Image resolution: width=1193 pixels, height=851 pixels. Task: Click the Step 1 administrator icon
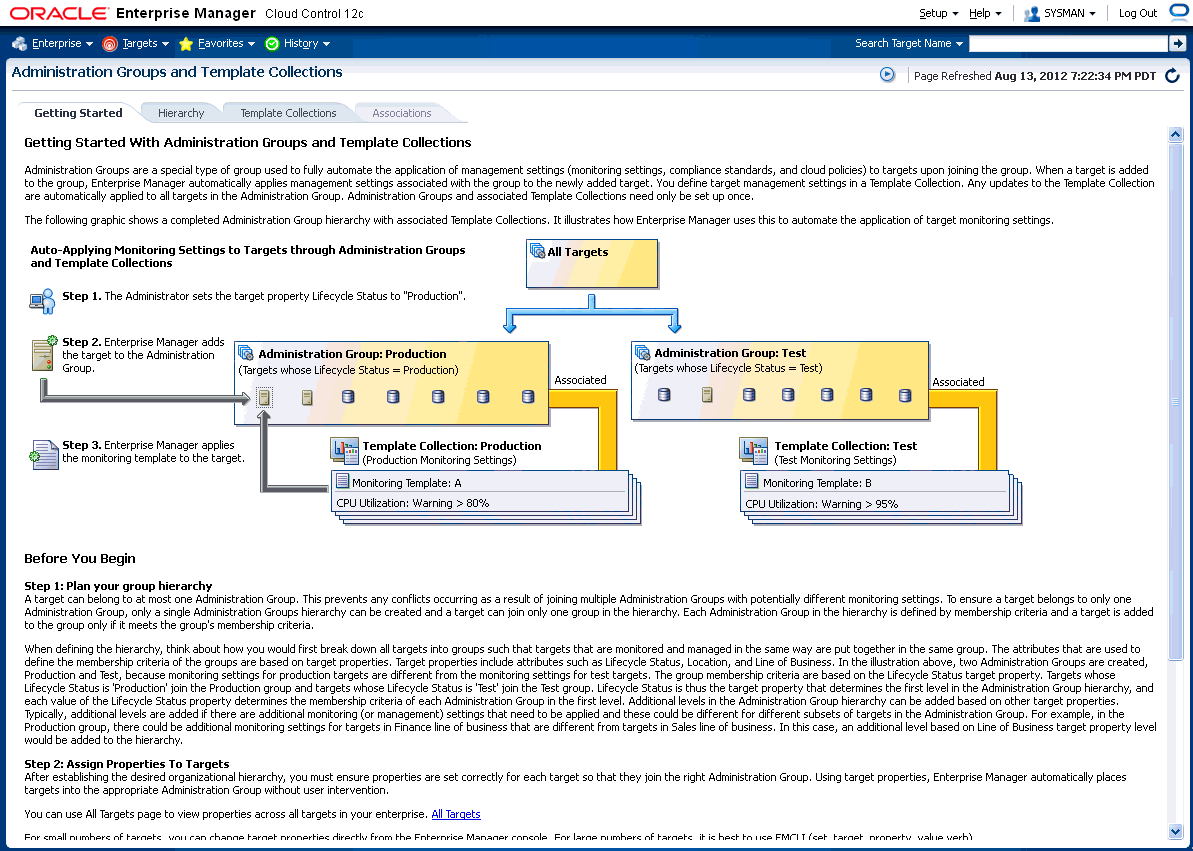point(43,301)
